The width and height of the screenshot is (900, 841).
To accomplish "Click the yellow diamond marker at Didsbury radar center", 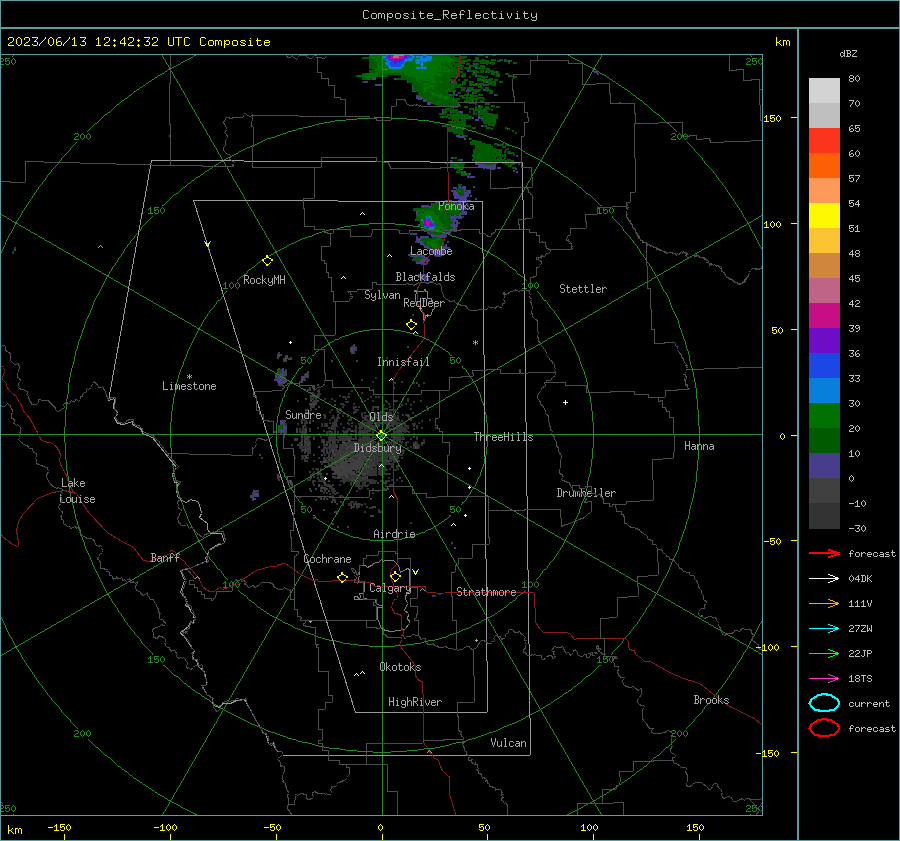I will 381,436.
